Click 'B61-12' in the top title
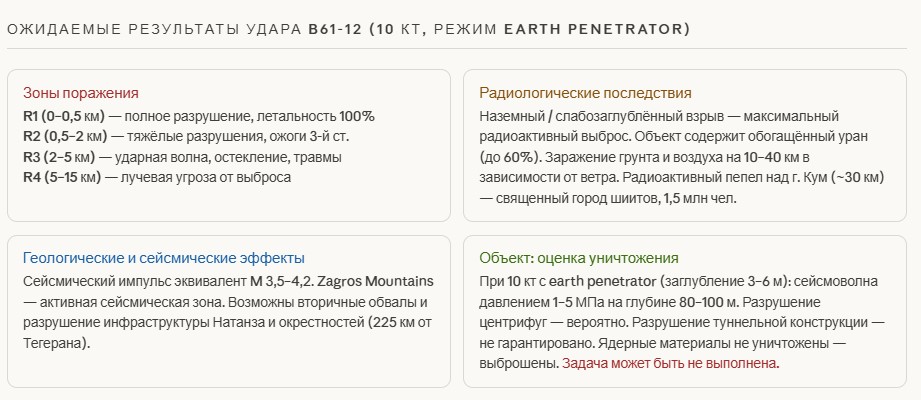The image size is (921, 400). [335, 29]
